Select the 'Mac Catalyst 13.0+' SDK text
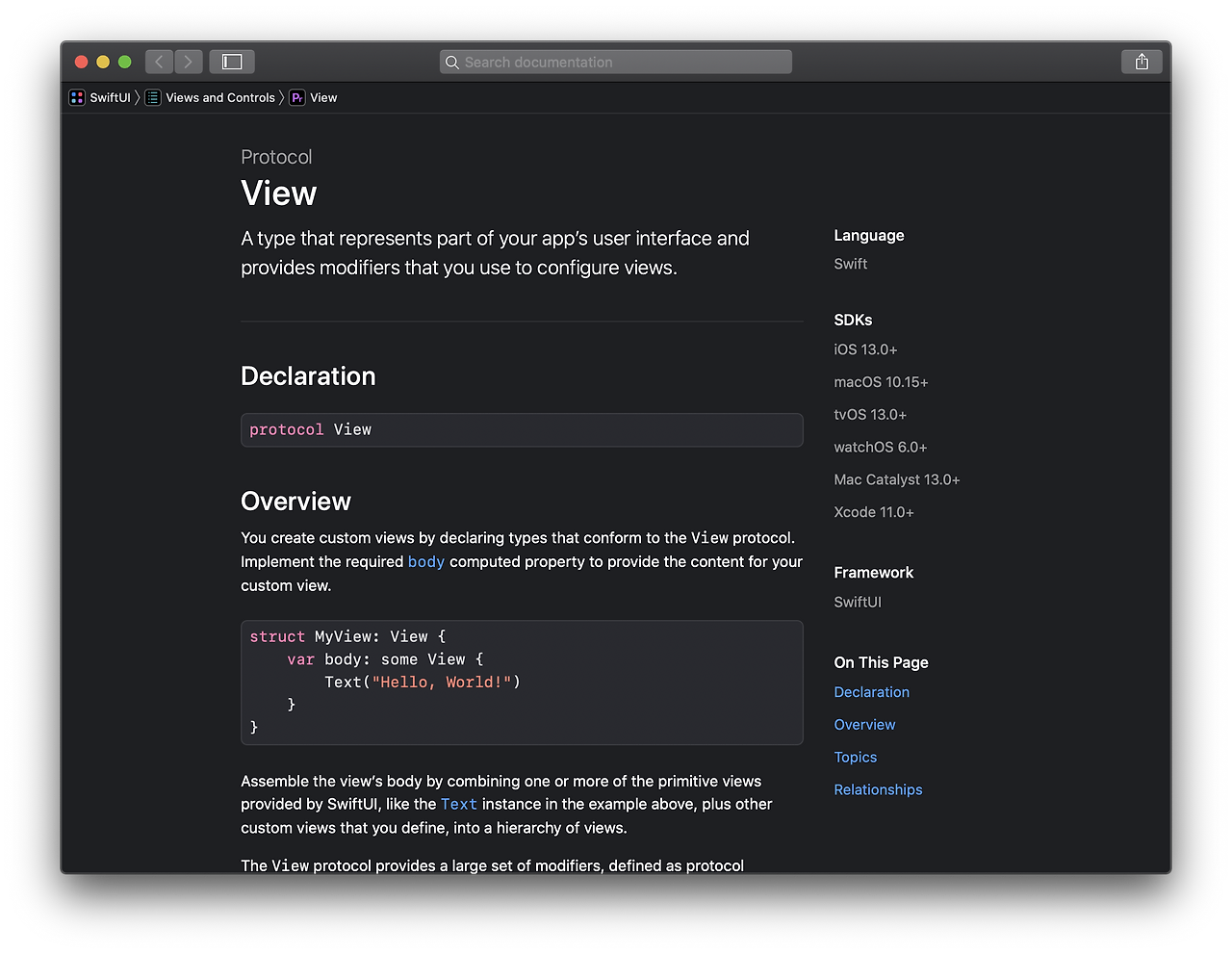 [x=897, y=479]
